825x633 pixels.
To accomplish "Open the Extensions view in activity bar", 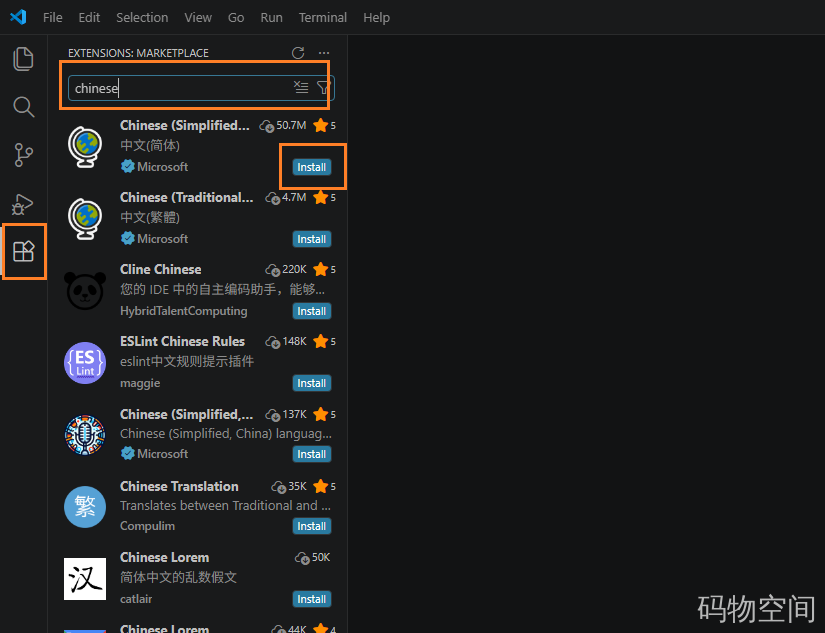I will pos(24,252).
